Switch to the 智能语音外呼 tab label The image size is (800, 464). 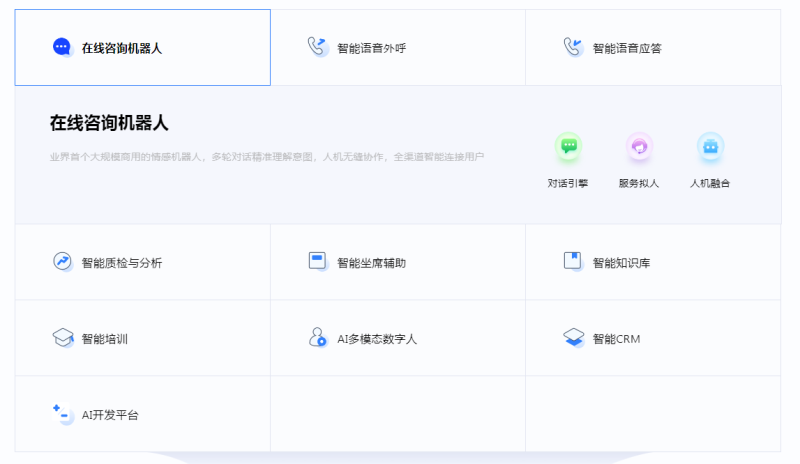coord(372,48)
